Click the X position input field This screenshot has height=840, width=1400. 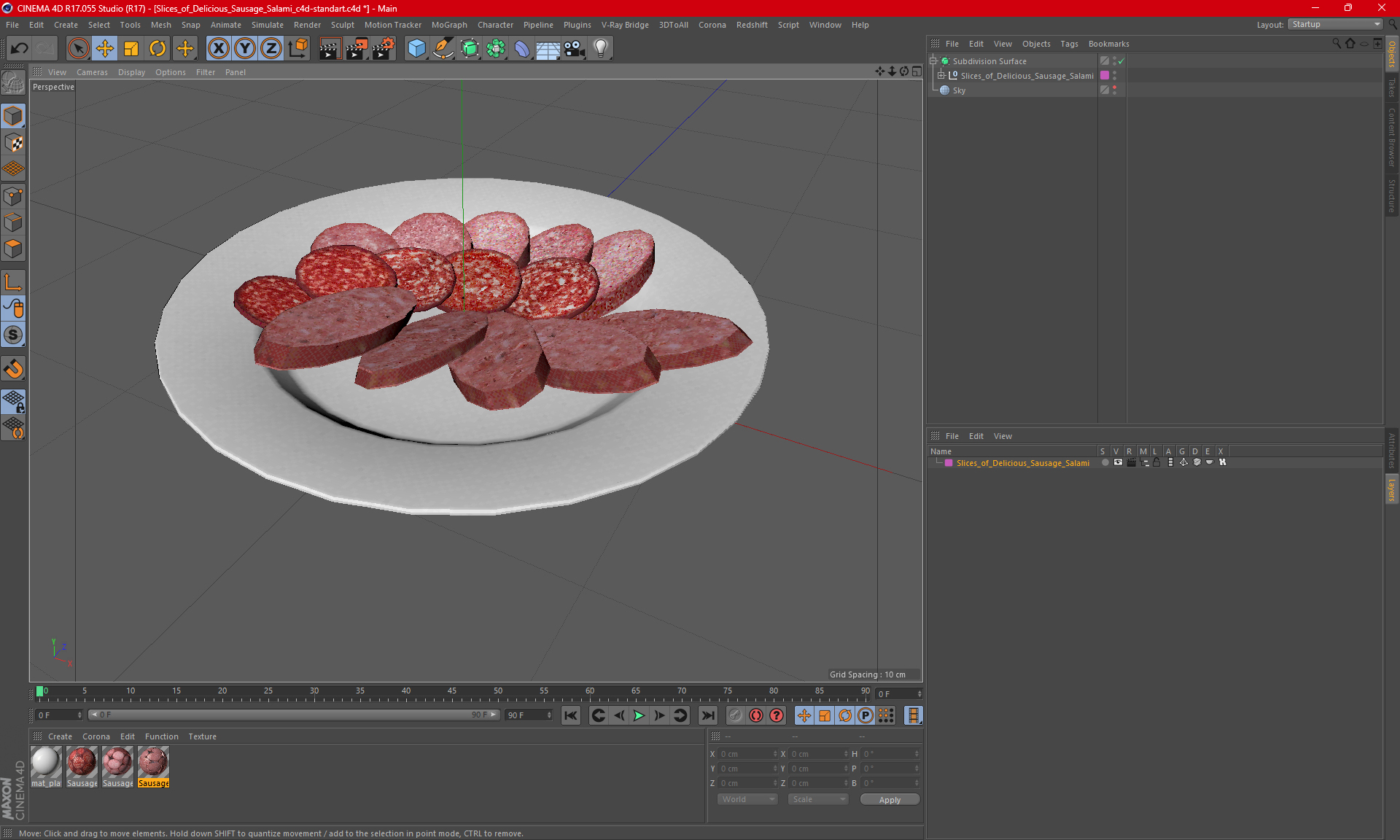749,754
